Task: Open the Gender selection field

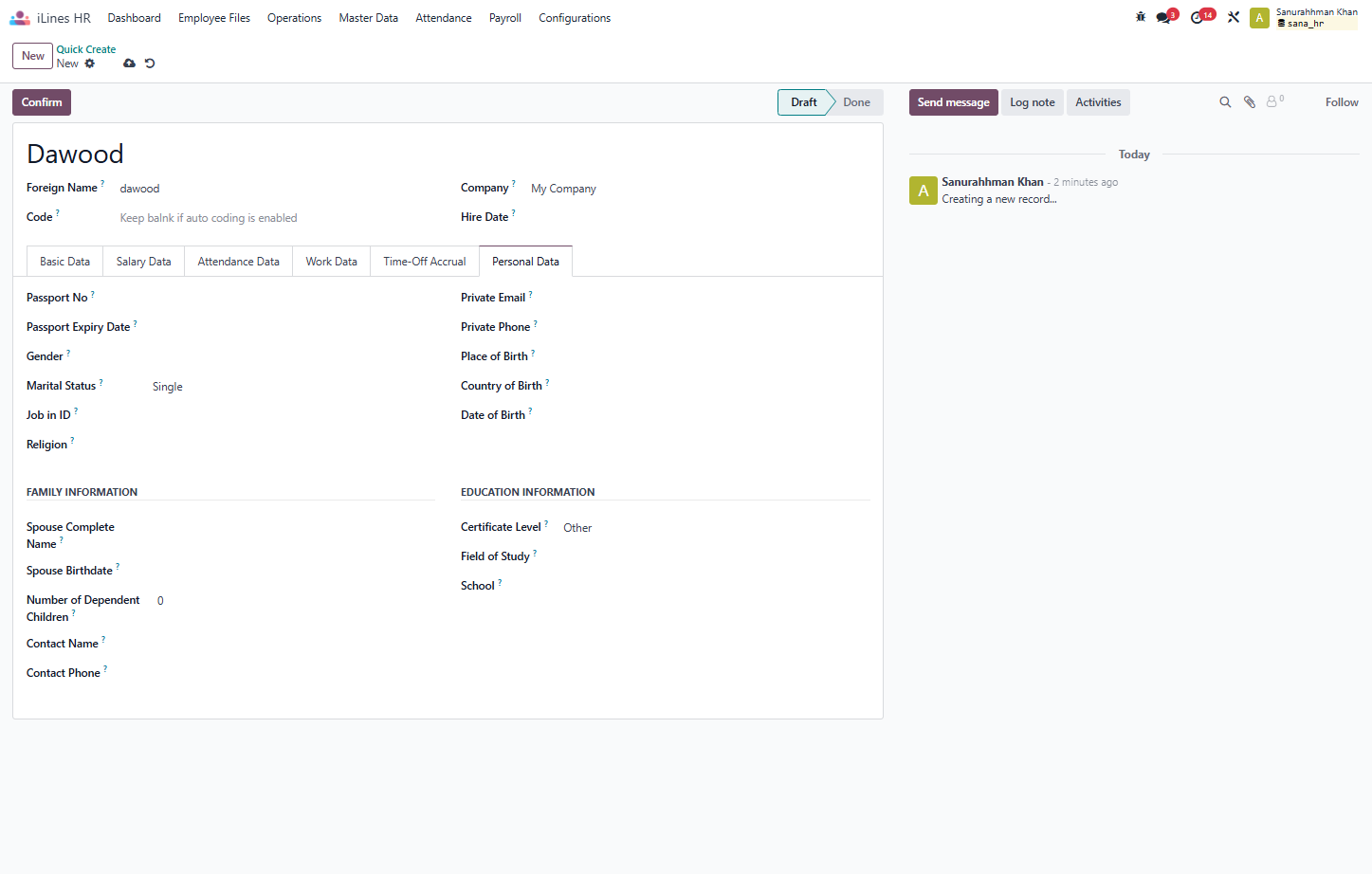Action: click(x=293, y=357)
